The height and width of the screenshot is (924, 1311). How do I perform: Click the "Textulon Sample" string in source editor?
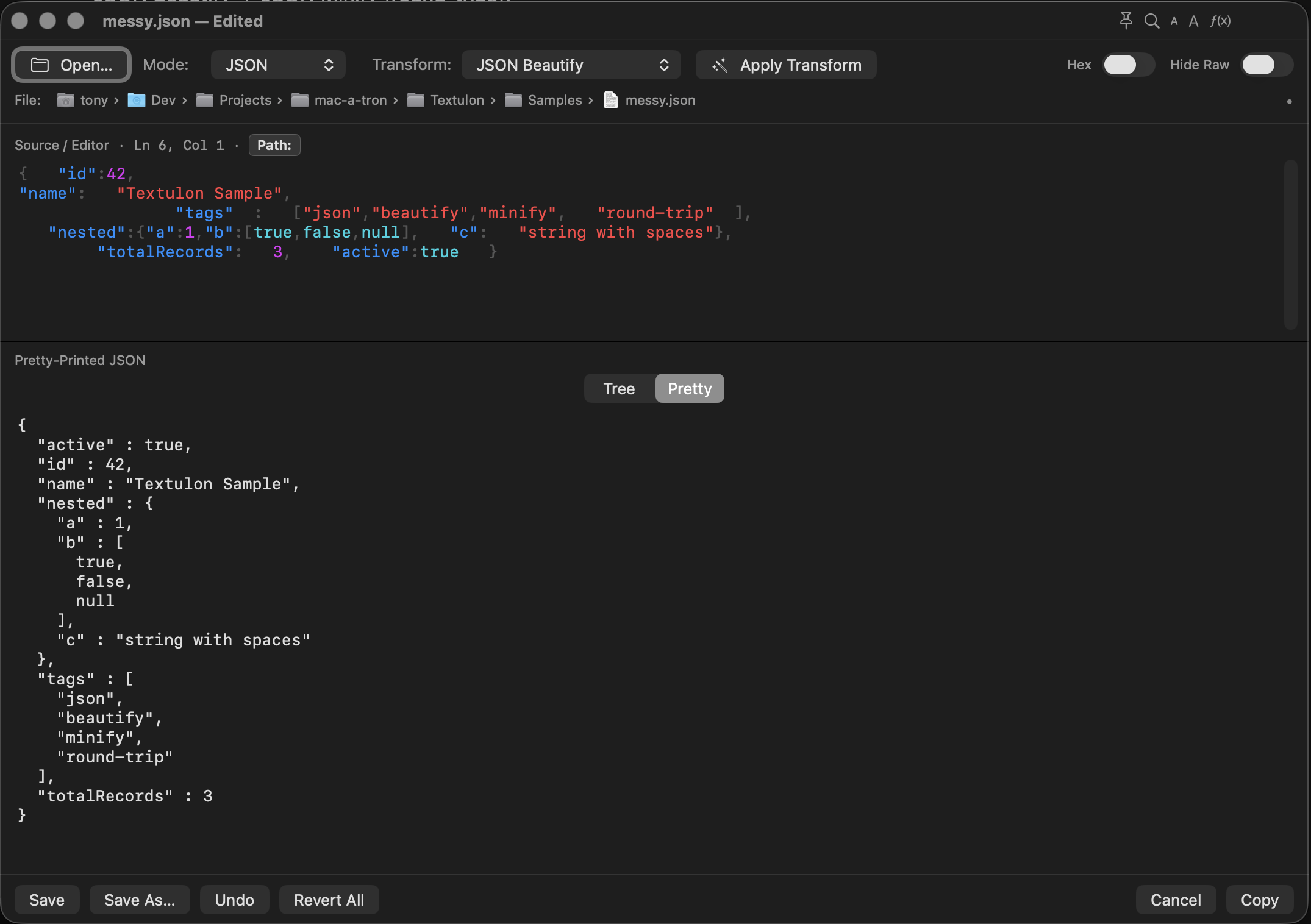pyautogui.click(x=199, y=193)
